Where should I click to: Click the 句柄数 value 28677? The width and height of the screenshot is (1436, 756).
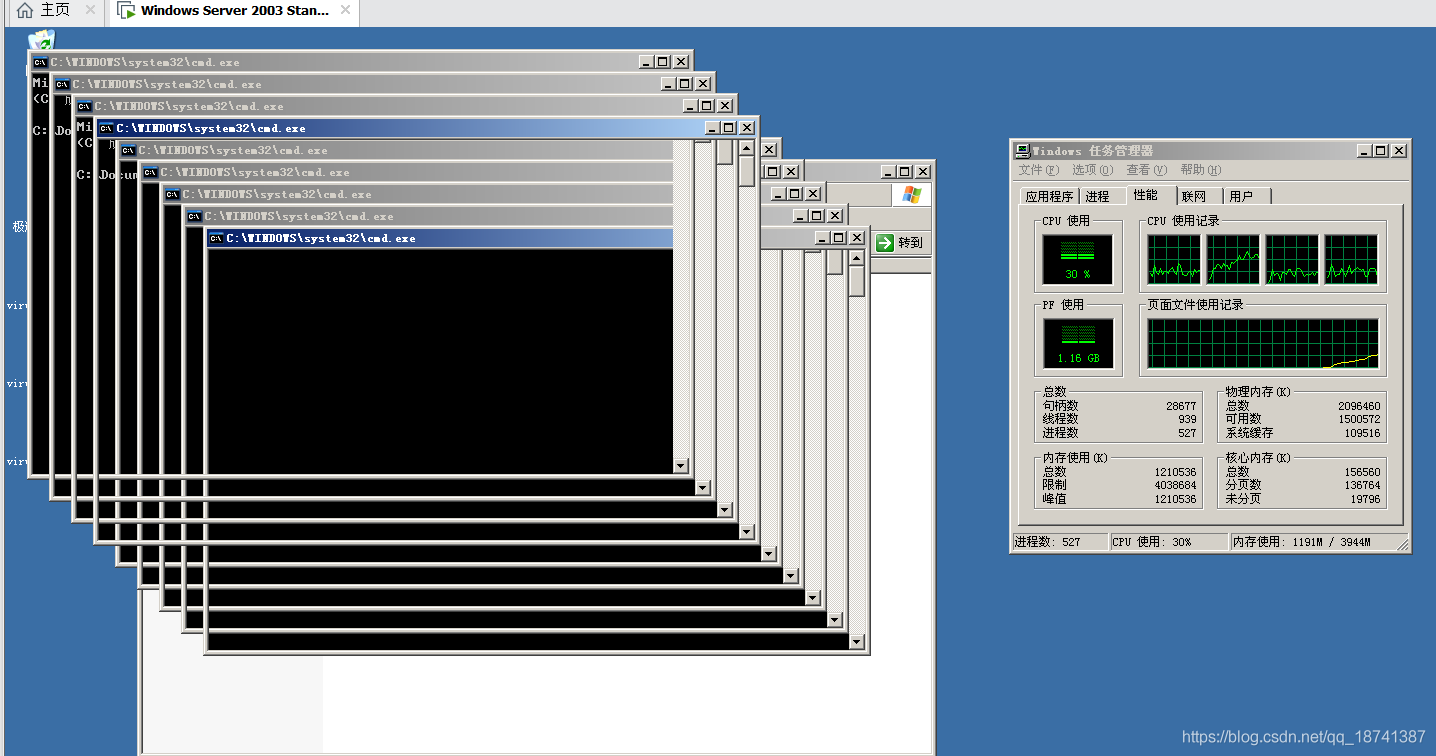coord(1180,406)
